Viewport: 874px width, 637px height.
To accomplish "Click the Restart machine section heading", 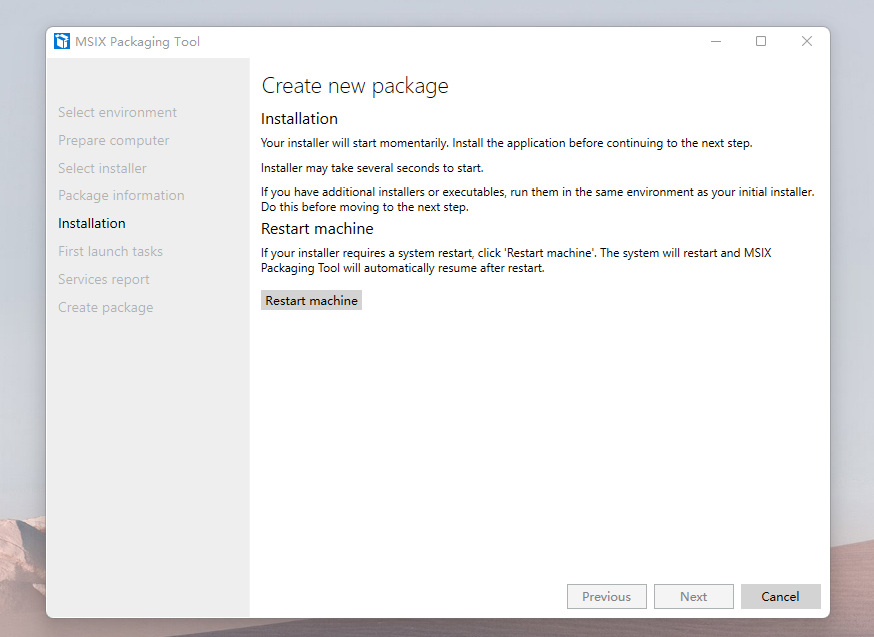I will pyautogui.click(x=317, y=228).
